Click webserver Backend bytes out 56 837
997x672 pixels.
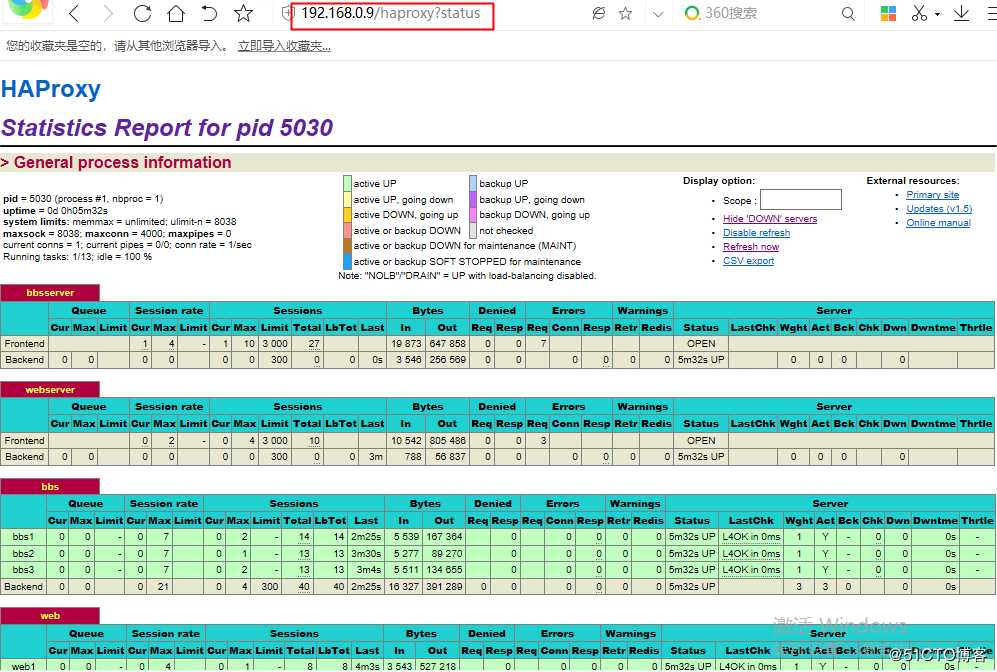(x=450, y=456)
